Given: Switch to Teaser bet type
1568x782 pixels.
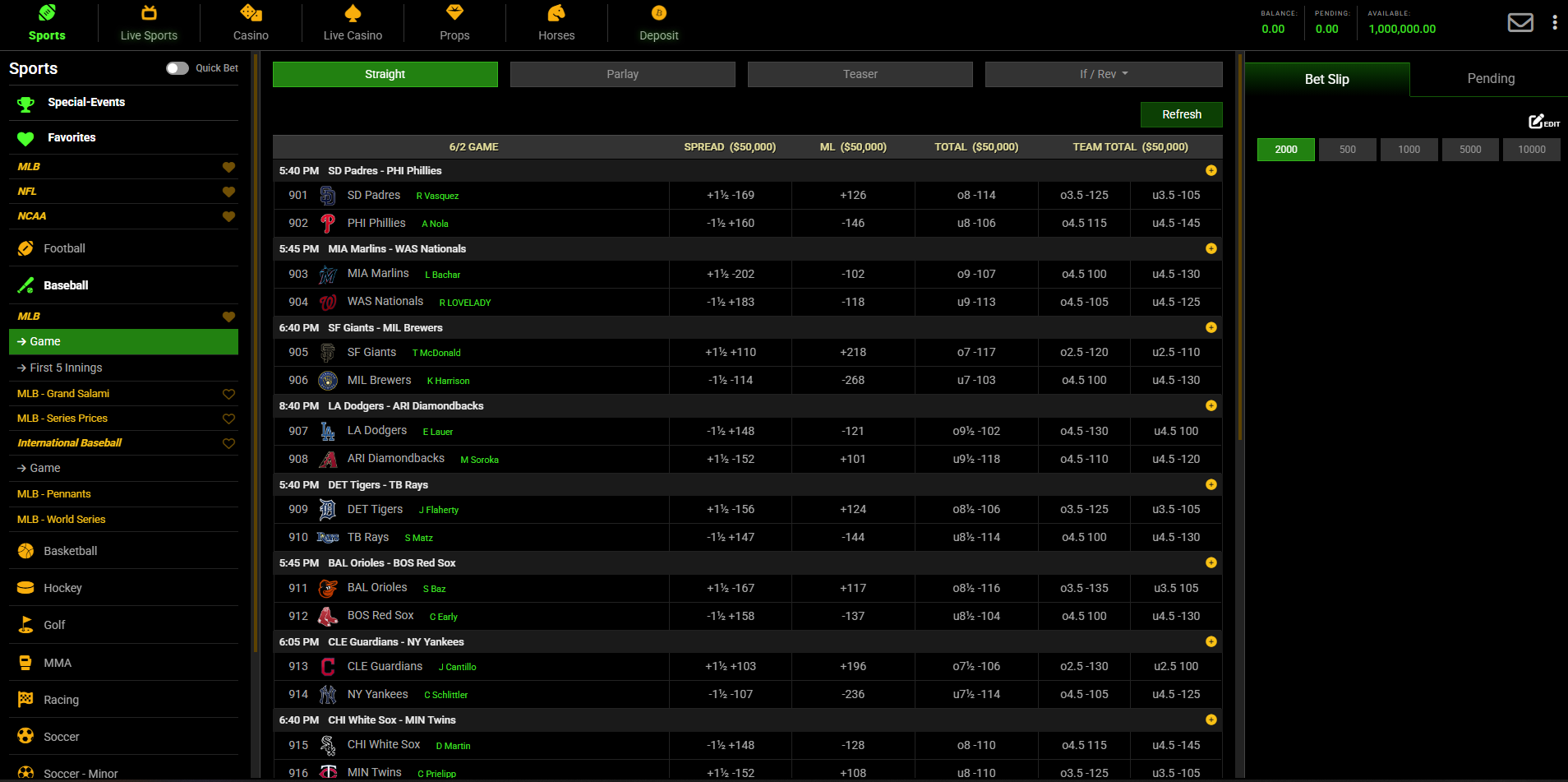Looking at the screenshot, I should point(860,74).
